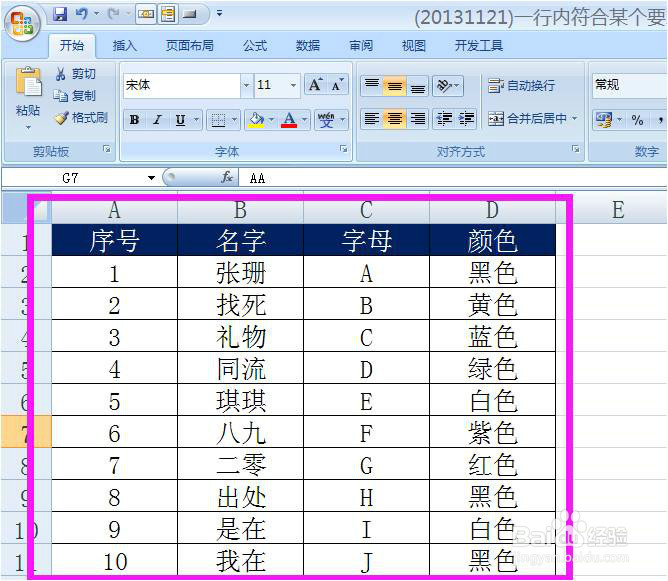Open the font name dropdown
Image resolution: width=668 pixels, height=581 pixels.
(246, 85)
